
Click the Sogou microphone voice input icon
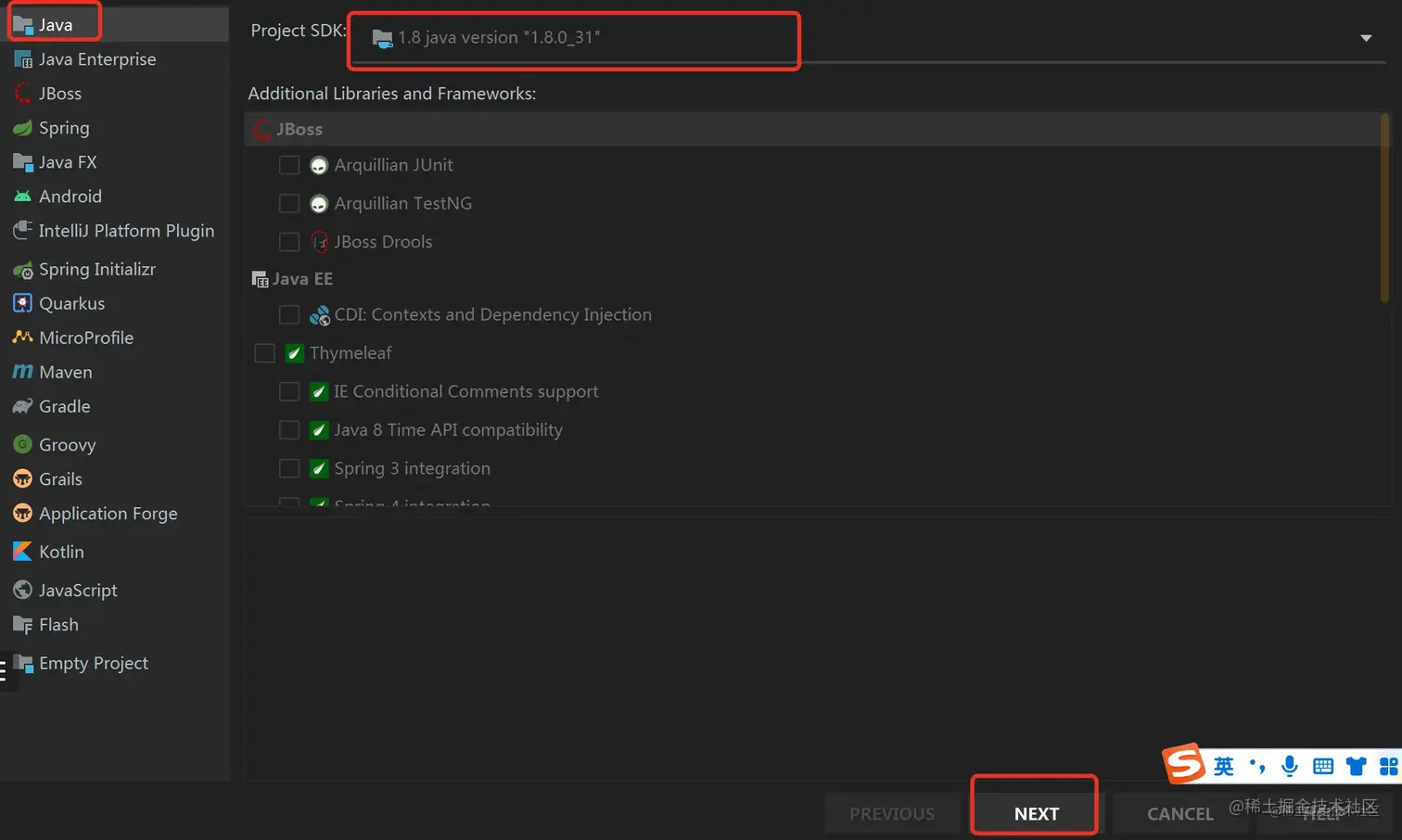(1289, 766)
